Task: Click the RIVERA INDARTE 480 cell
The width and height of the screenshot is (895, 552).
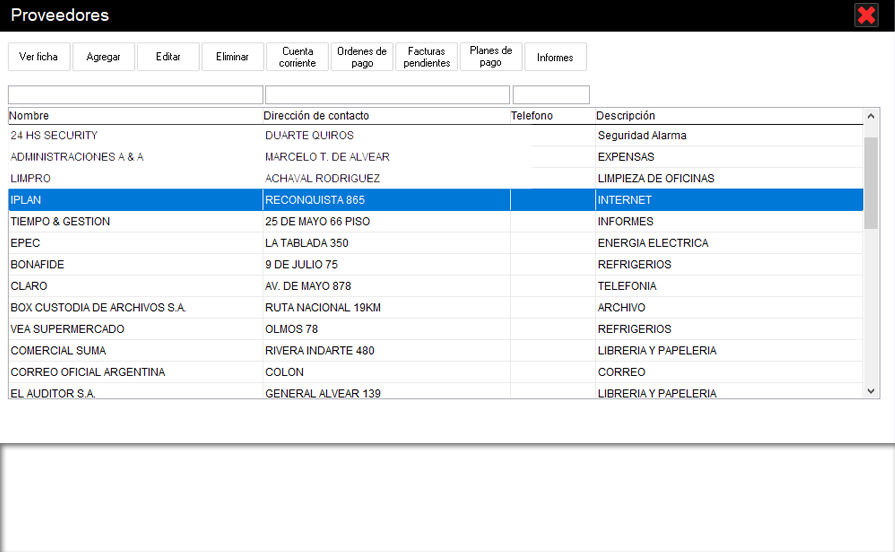Action: (386, 350)
